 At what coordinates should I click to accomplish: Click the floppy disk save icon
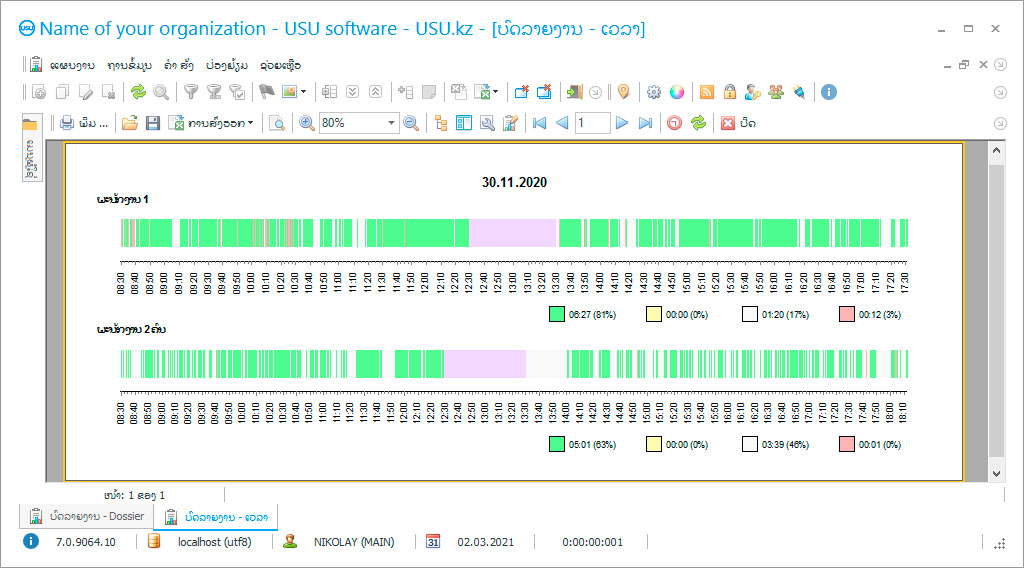(x=153, y=123)
